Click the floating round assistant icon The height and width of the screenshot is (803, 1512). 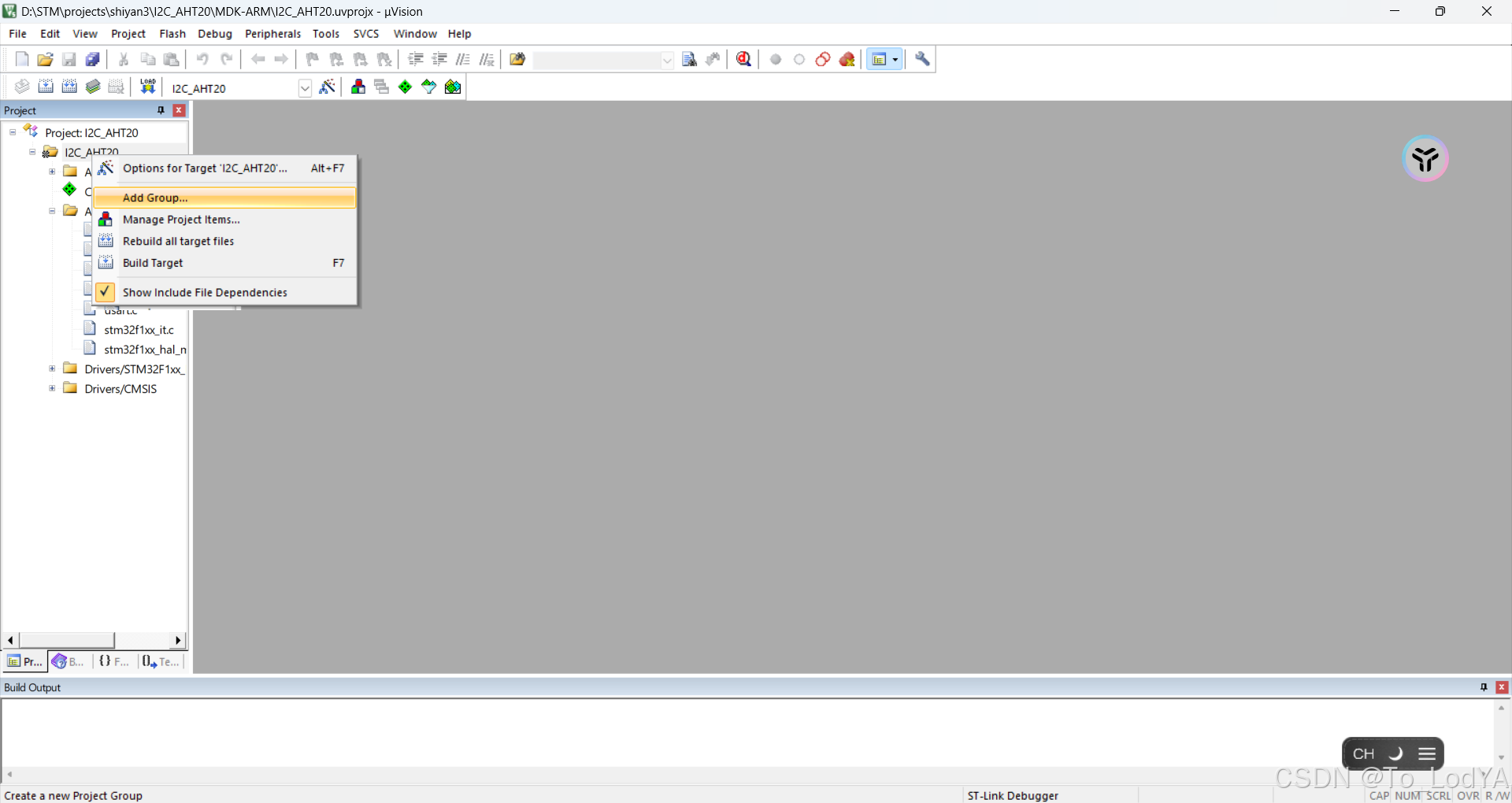[1425, 159]
